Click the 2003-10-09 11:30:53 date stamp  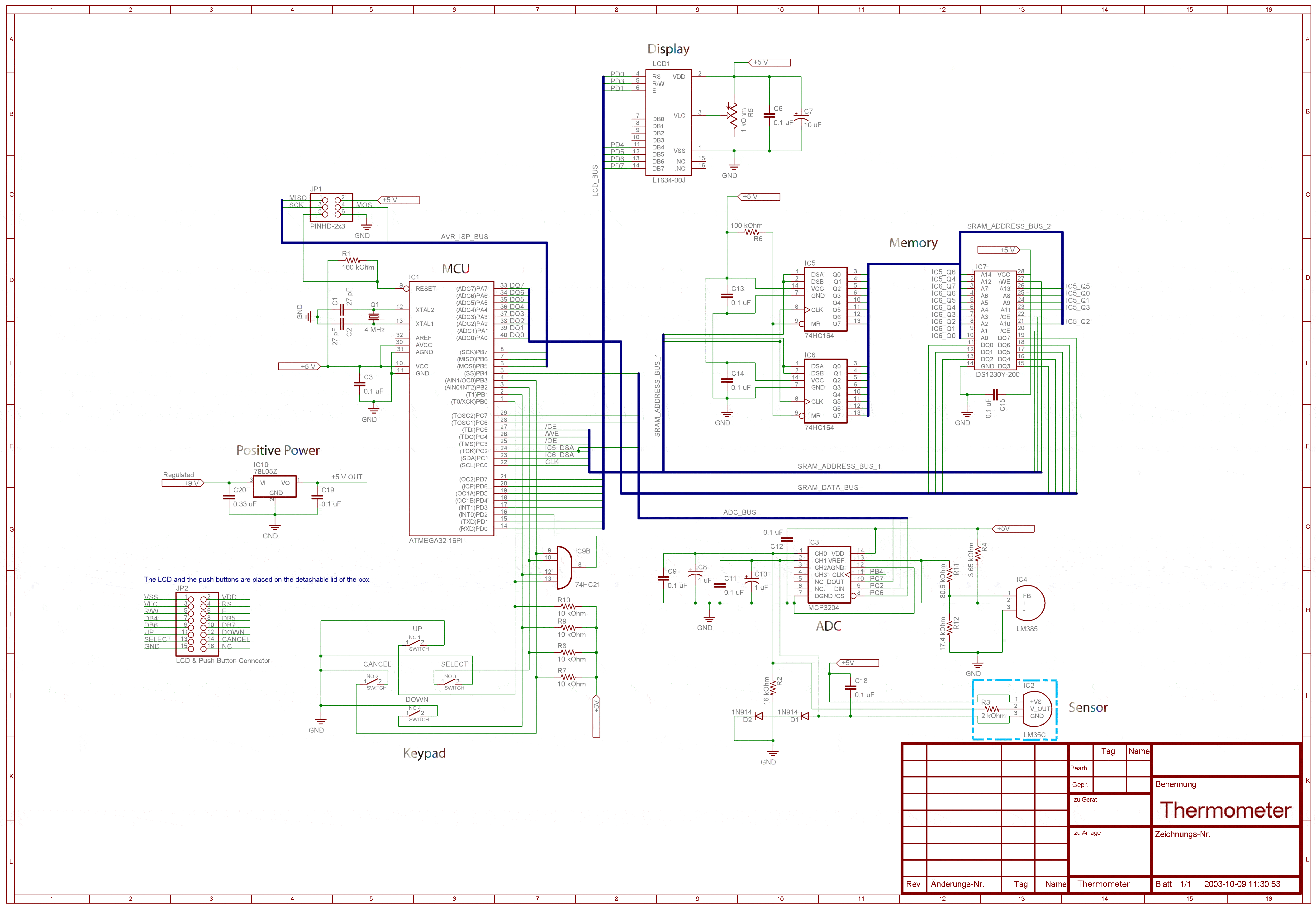[x=1242, y=884]
